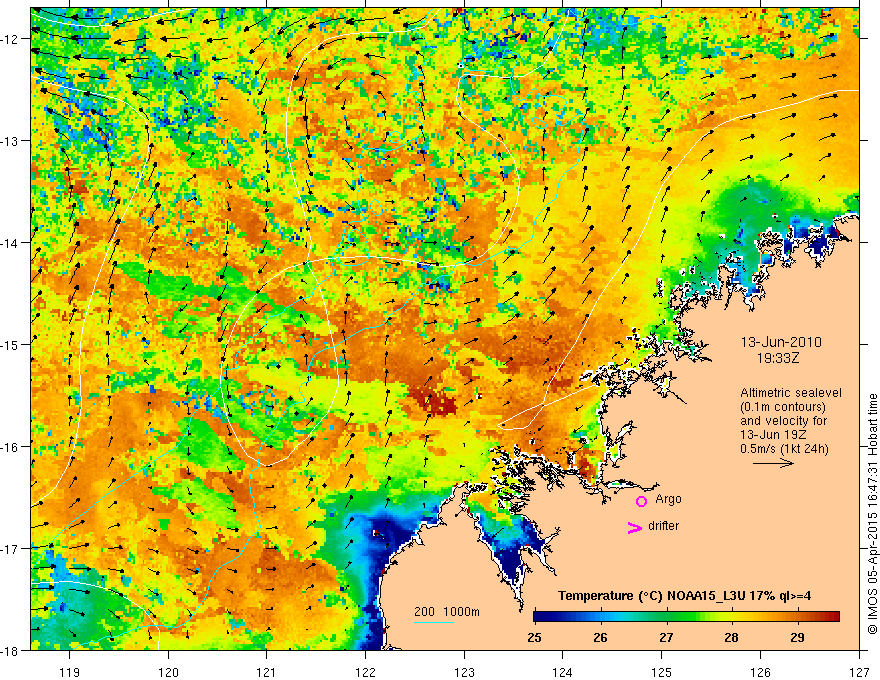The image size is (880, 680).
Task: Click latitude label -14 on left axis
Action: pyautogui.click(x=10, y=243)
